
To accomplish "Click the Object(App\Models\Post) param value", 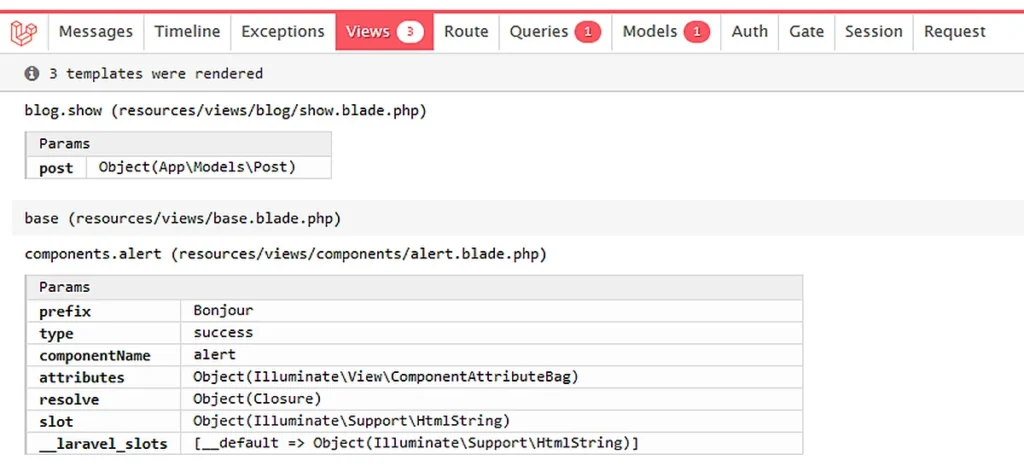I will 197,167.
